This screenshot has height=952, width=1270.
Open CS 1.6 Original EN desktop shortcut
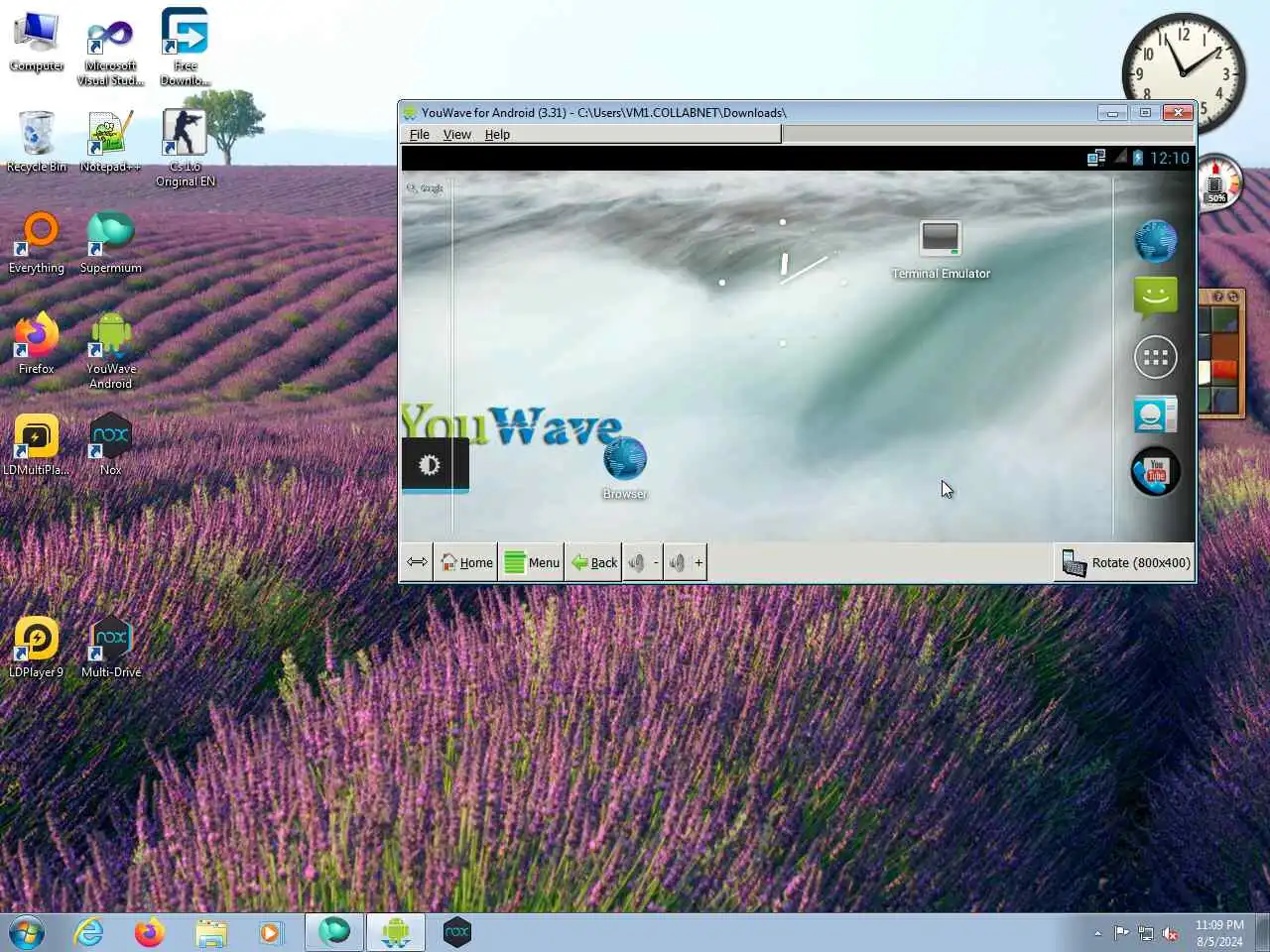(185, 148)
